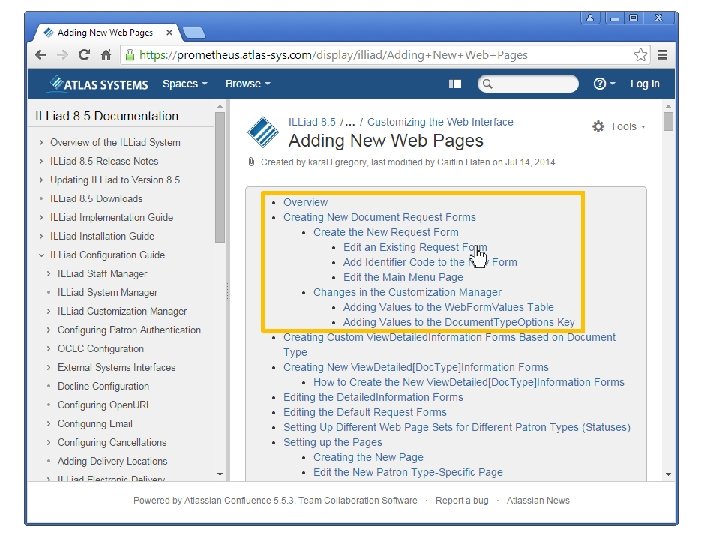Jump to Edit the Main Menu Page
This screenshot has height=540, width=720.
tap(403, 277)
